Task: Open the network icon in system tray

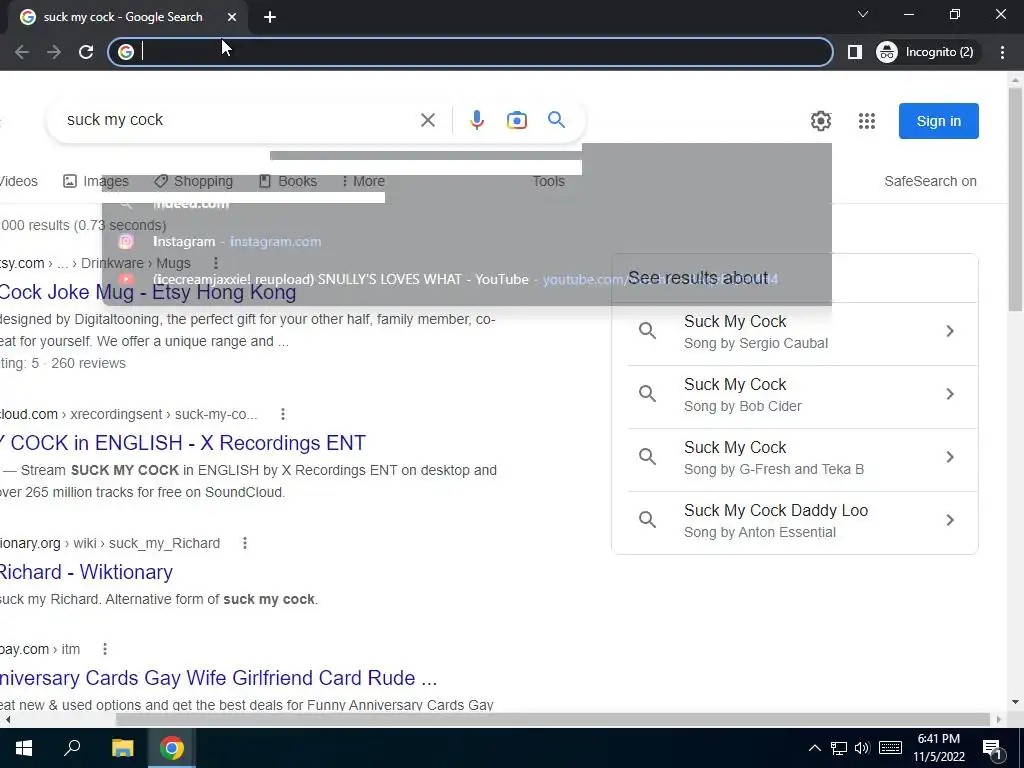Action: [x=839, y=748]
